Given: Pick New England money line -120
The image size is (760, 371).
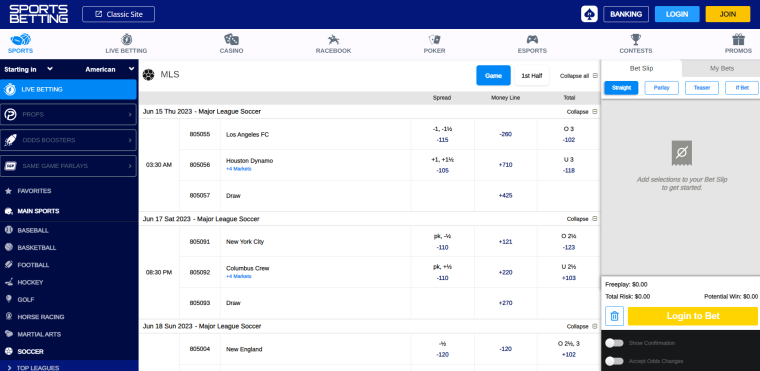Looking at the screenshot, I should (x=506, y=349).
